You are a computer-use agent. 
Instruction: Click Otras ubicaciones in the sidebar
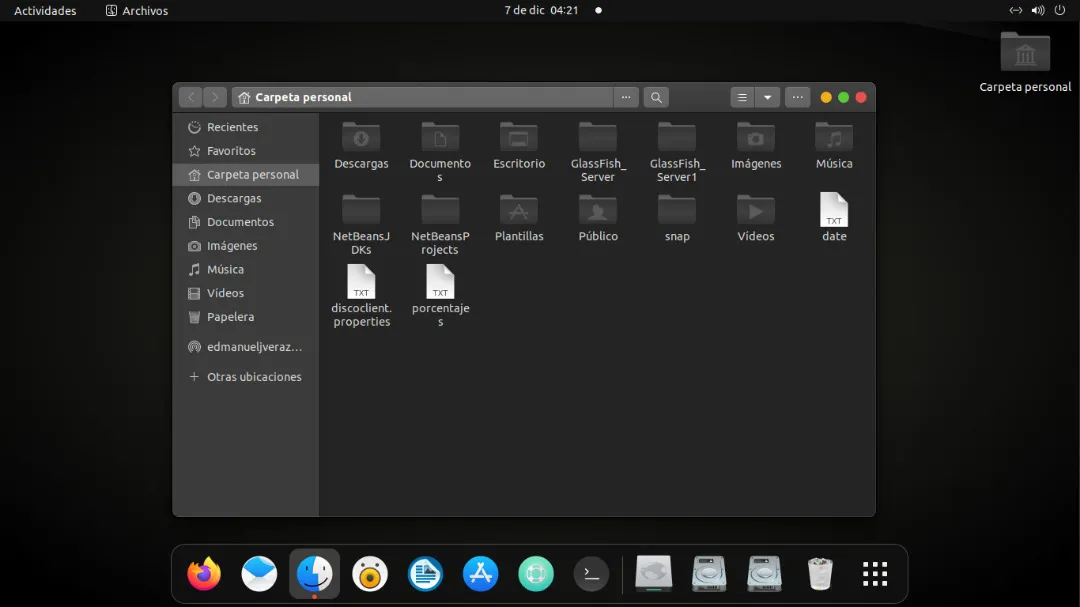246,377
